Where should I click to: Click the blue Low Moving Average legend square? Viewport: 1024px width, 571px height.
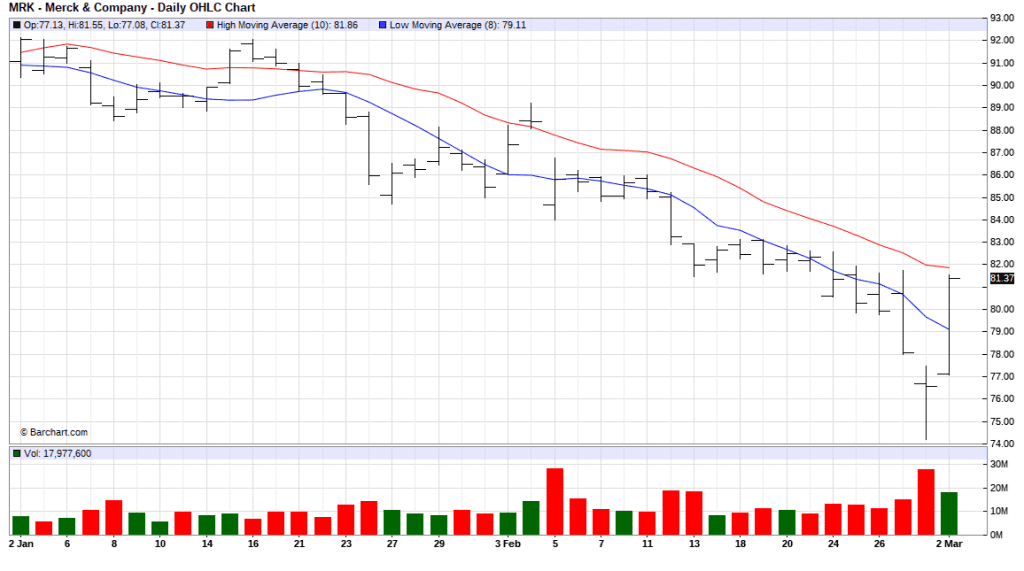coord(383,23)
